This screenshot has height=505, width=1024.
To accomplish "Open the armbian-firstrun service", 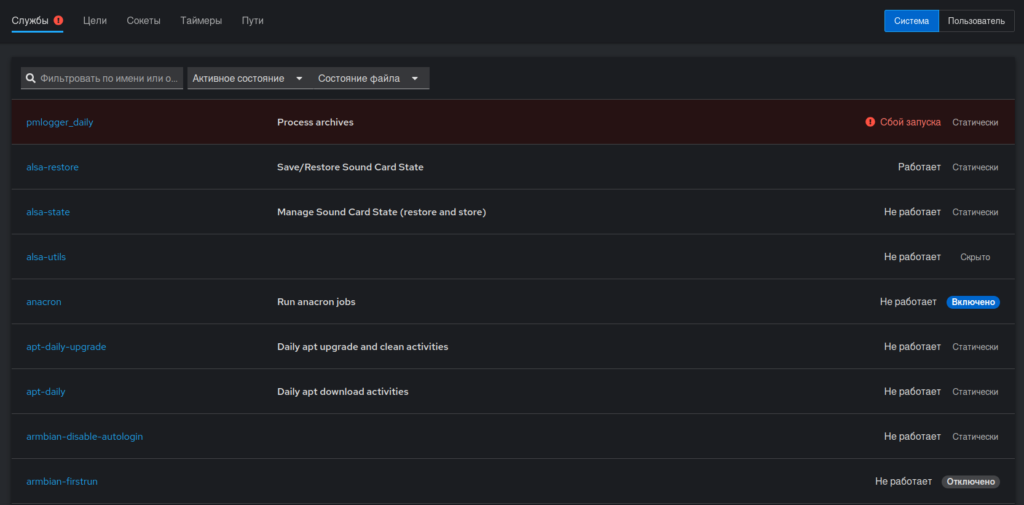I will tap(62, 481).
